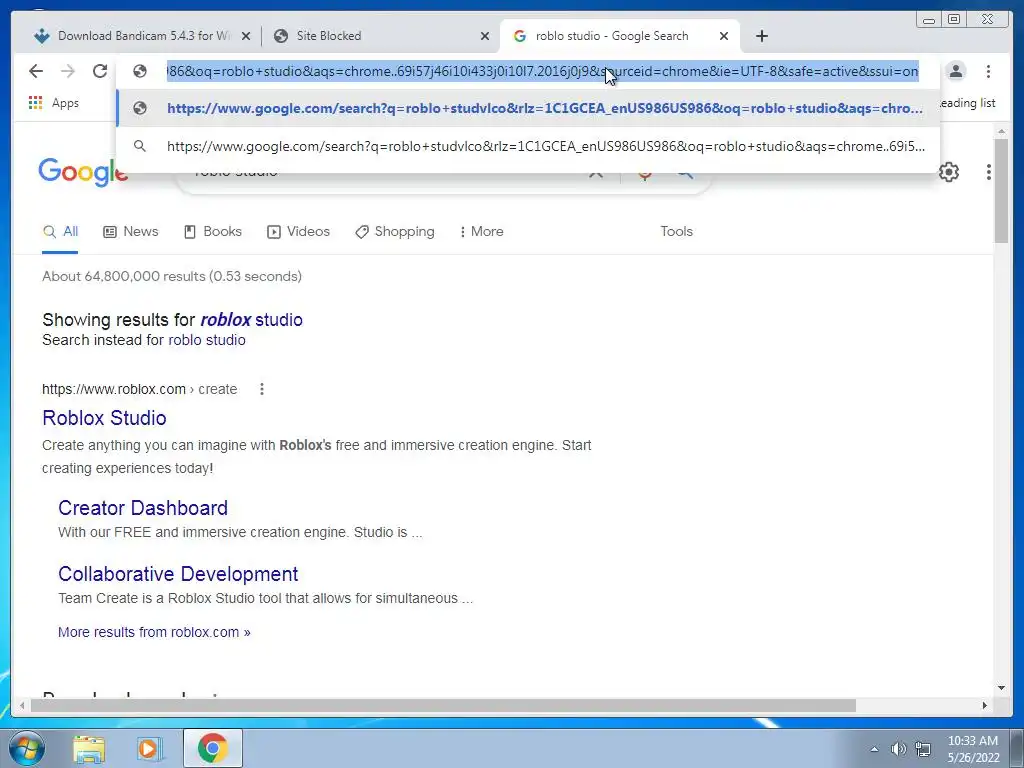Go back to previous page in Chrome

(x=36, y=71)
